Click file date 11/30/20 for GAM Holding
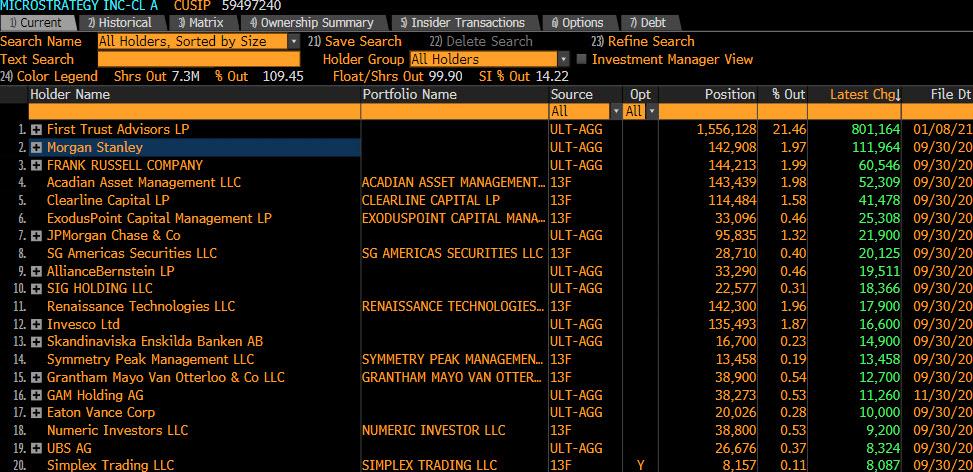 click(x=943, y=395)
